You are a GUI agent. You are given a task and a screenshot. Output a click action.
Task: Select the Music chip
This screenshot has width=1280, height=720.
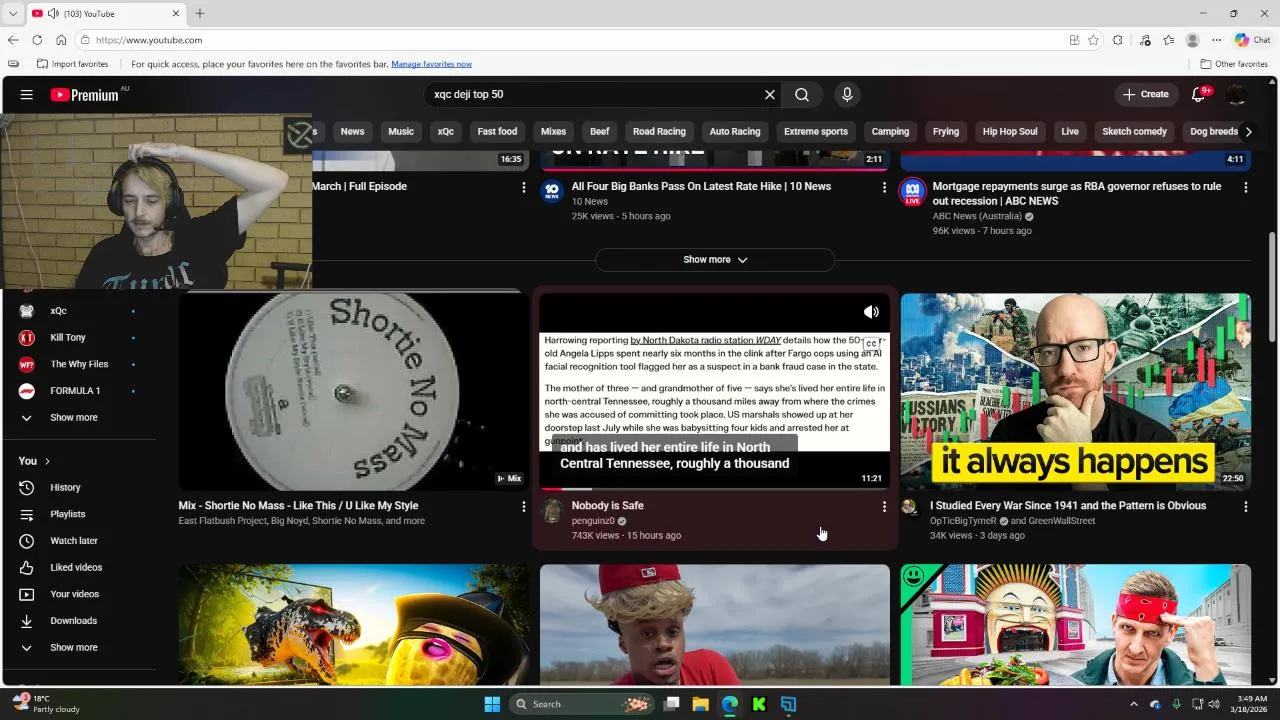click(401, 131)
